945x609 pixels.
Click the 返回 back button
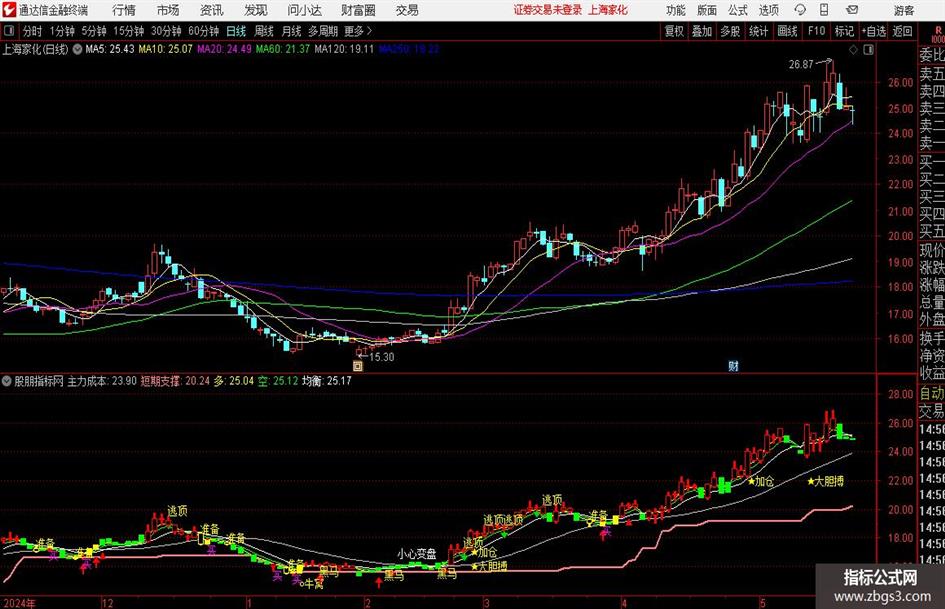[902, 31]
